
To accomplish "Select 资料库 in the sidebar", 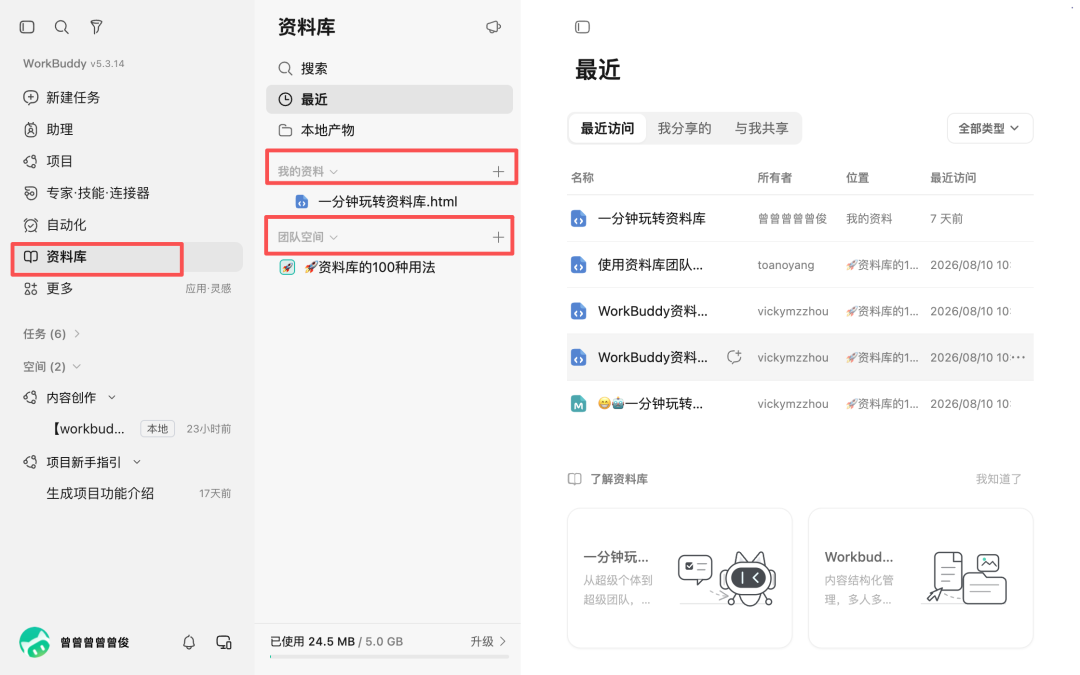I will click(127, 256).
